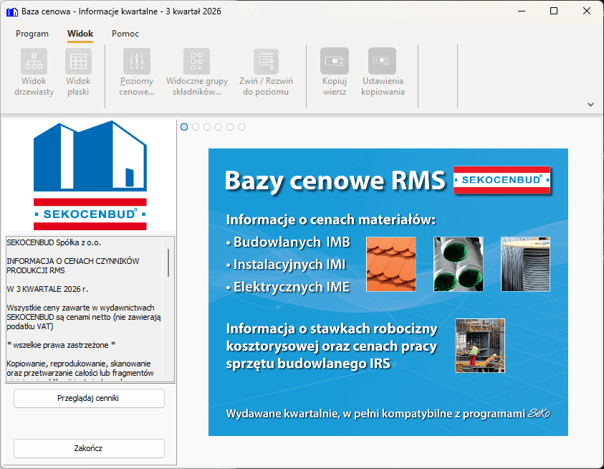
Task: Click the Zakończ button to exit
Action: pos(89,448)
